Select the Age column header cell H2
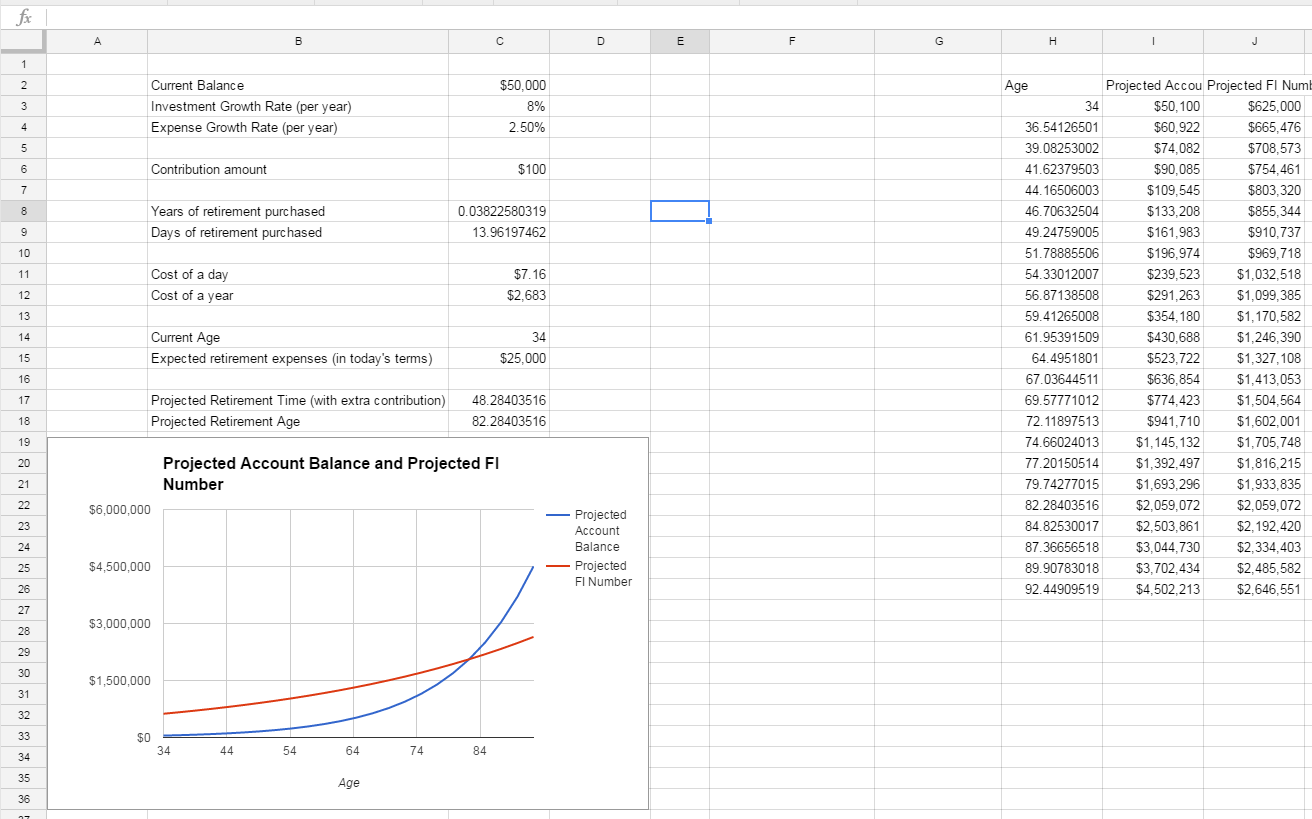The image size is (1312, 819). pyautogui.click(x=1051, y=86)
